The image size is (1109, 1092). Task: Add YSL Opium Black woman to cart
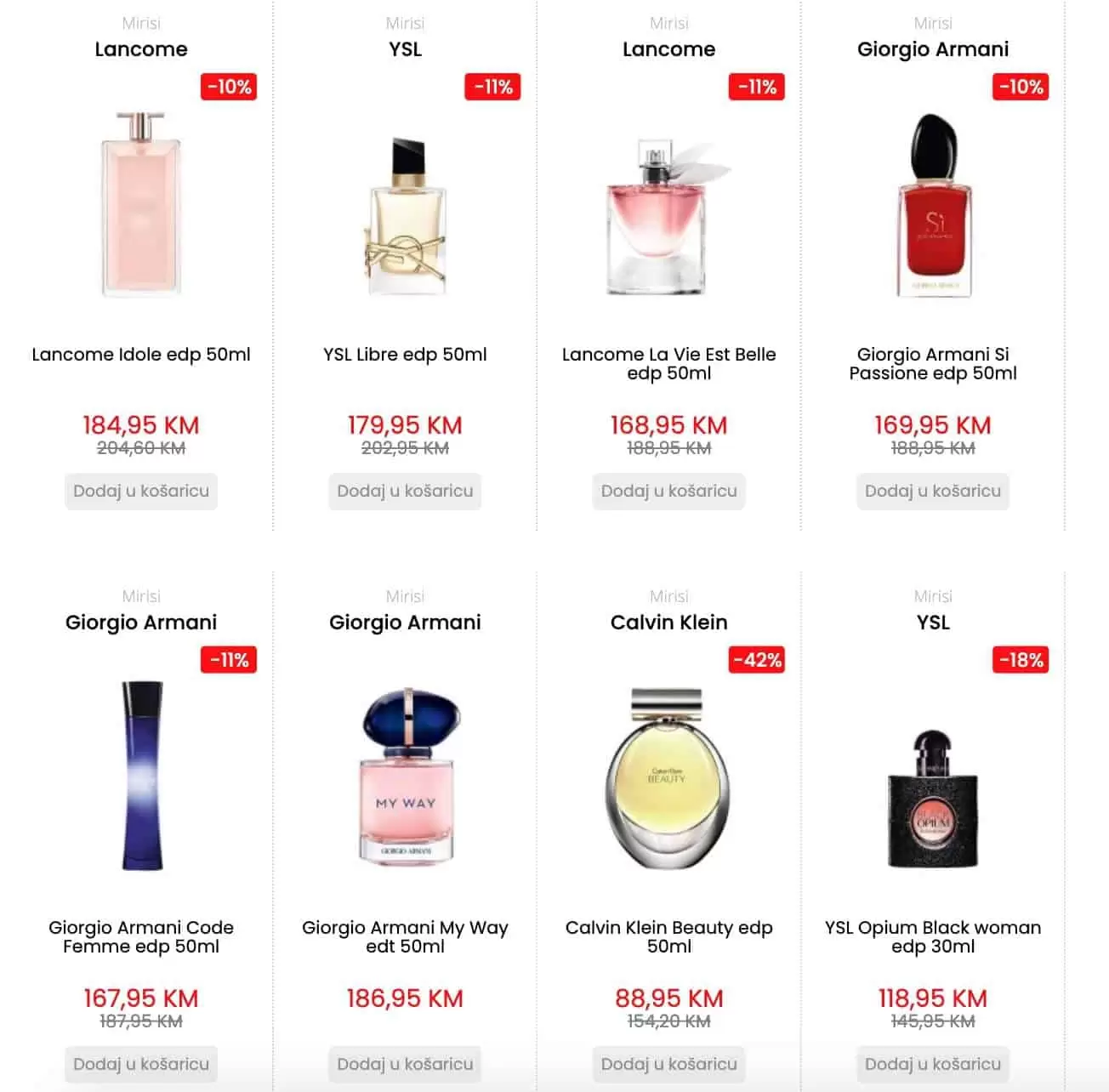point(933,1065)
